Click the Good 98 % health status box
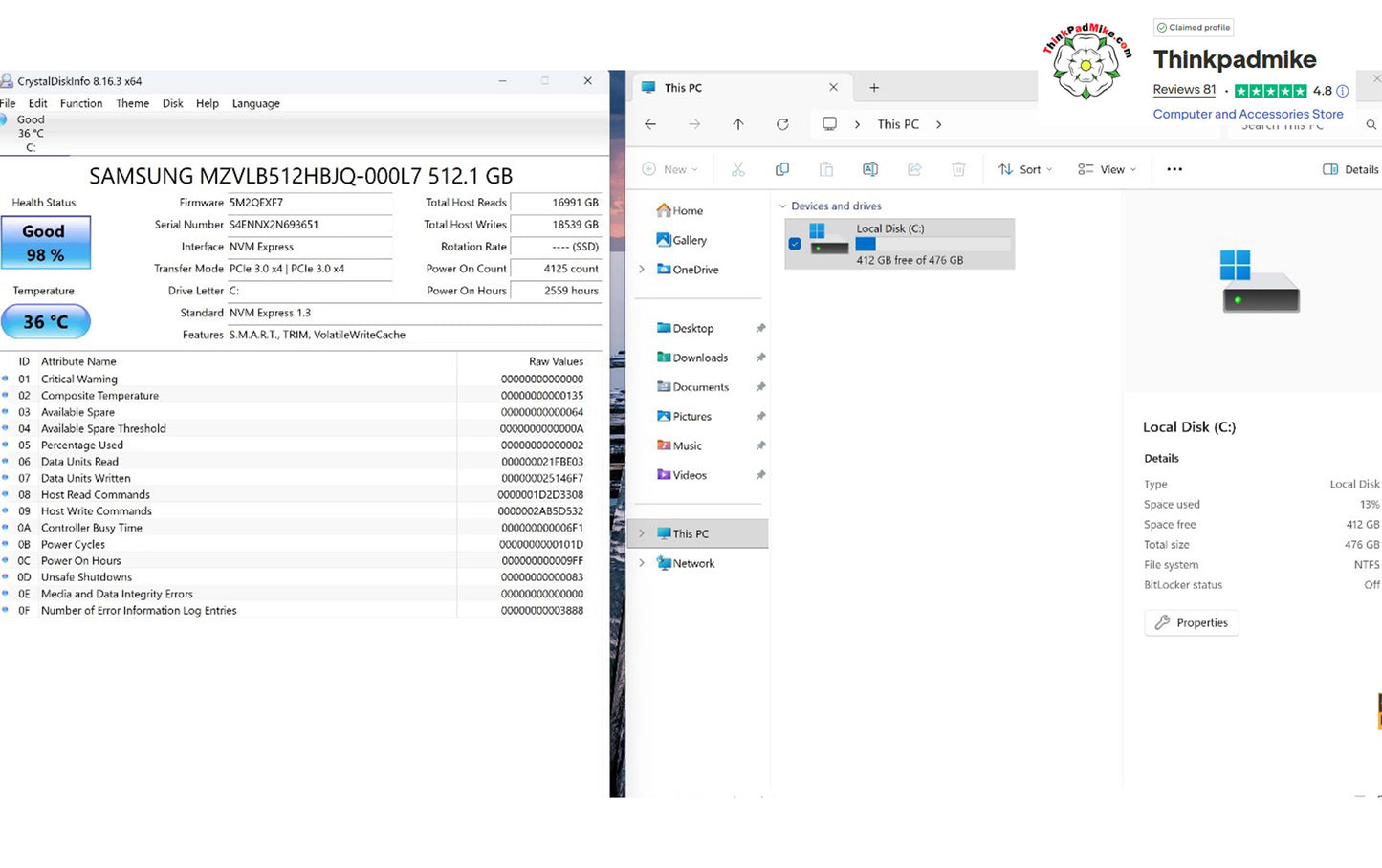Viewport: 1382px width, 868px height. click(x=45, y=243)
